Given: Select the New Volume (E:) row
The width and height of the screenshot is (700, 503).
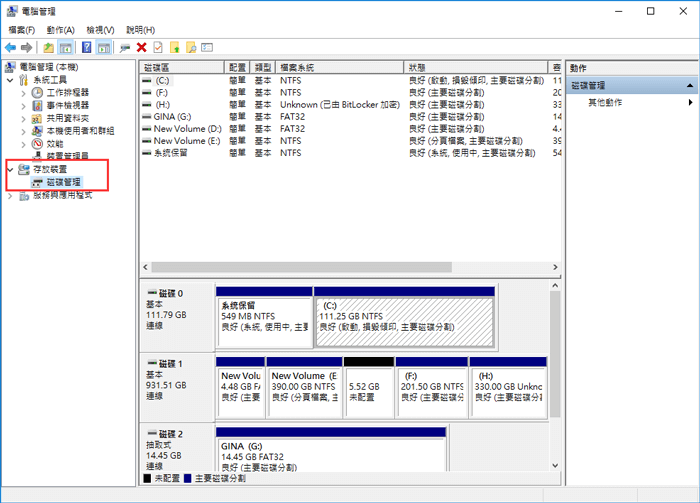Looking at the screenshot, I should (350, 141).
